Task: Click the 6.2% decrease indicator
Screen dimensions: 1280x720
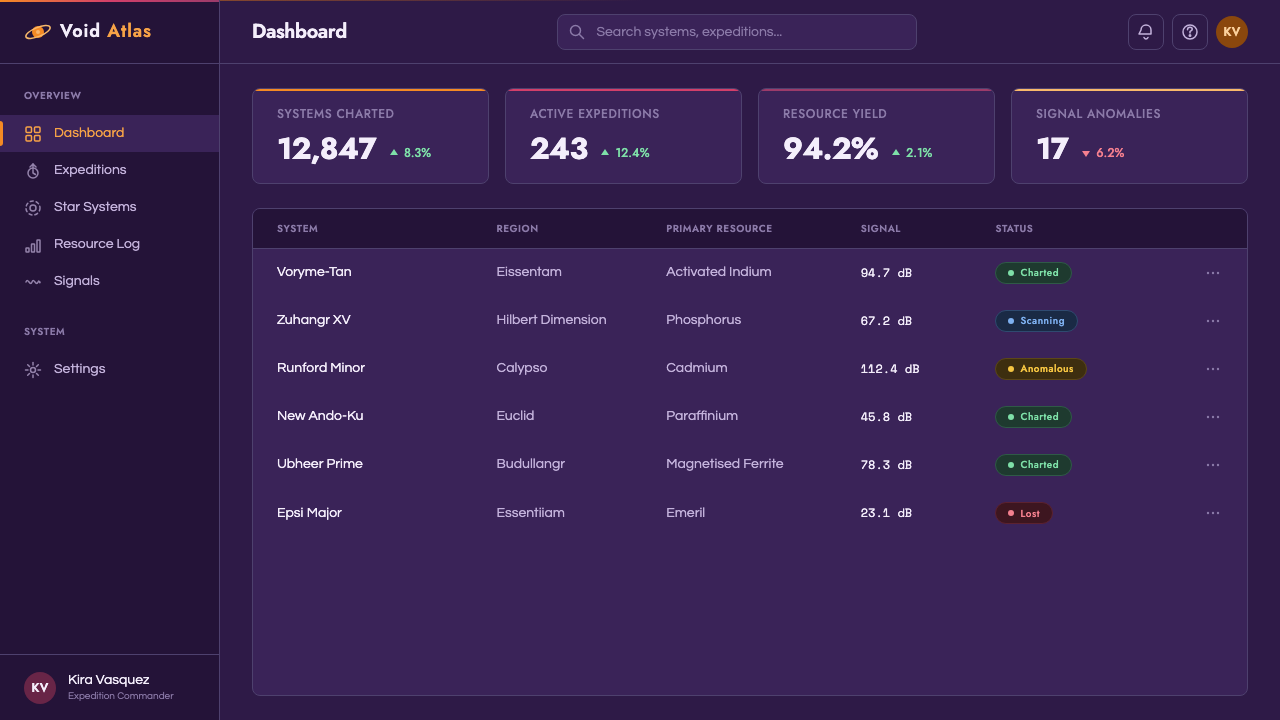Action: [x=1103, y=153]
